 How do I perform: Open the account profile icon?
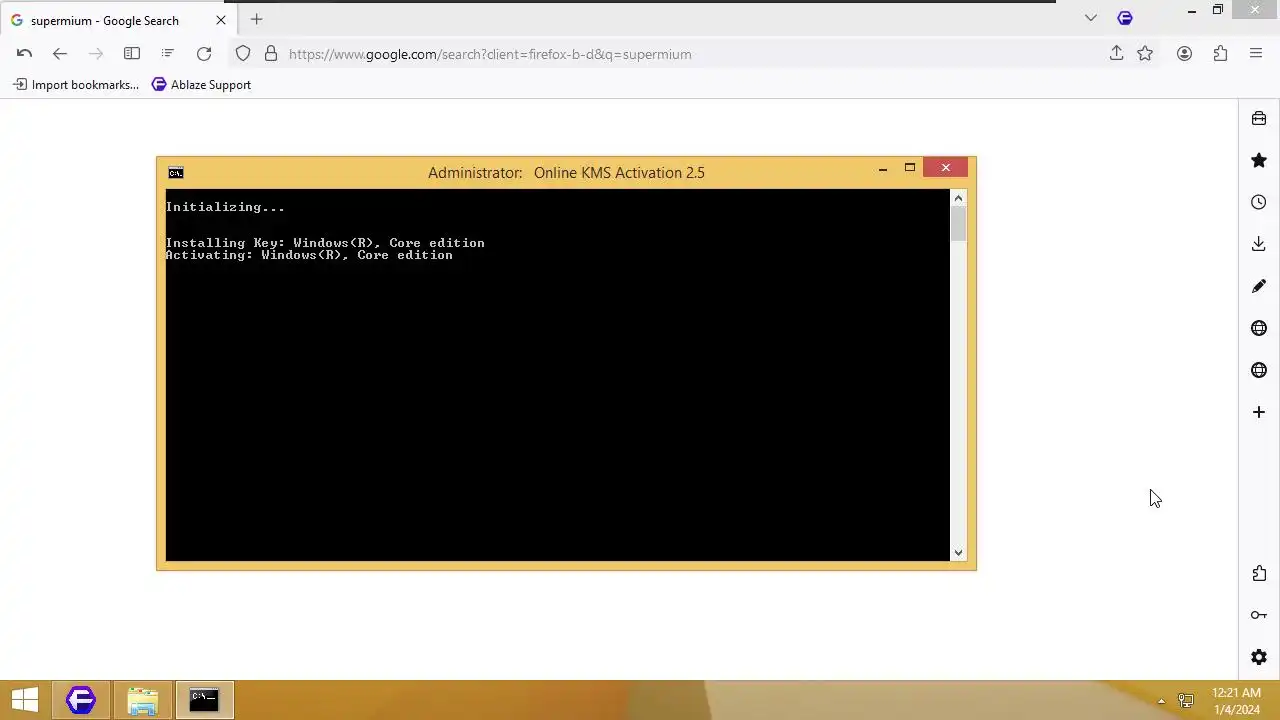[x=1184, y=54]
